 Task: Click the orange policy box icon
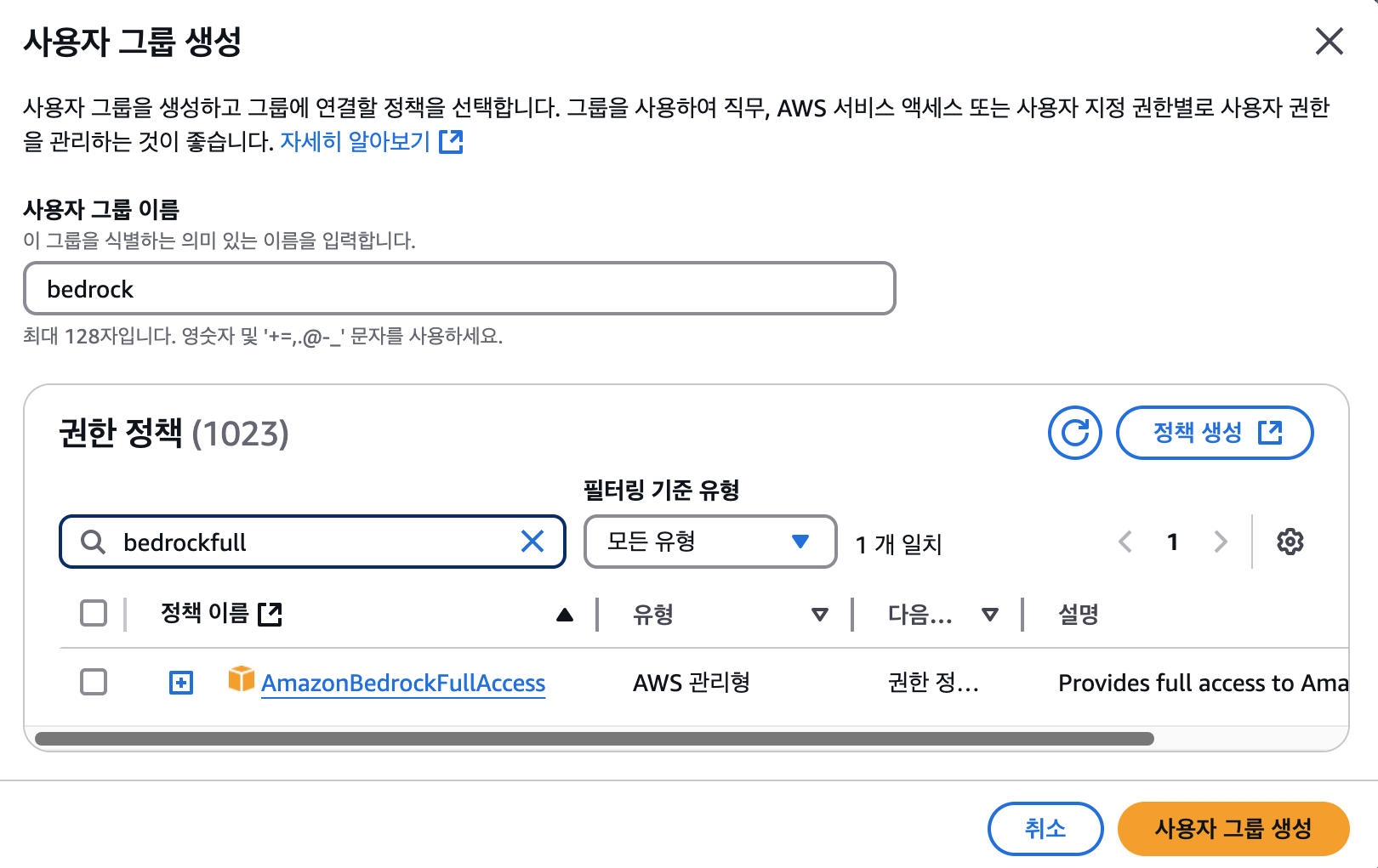coord(242,679)
